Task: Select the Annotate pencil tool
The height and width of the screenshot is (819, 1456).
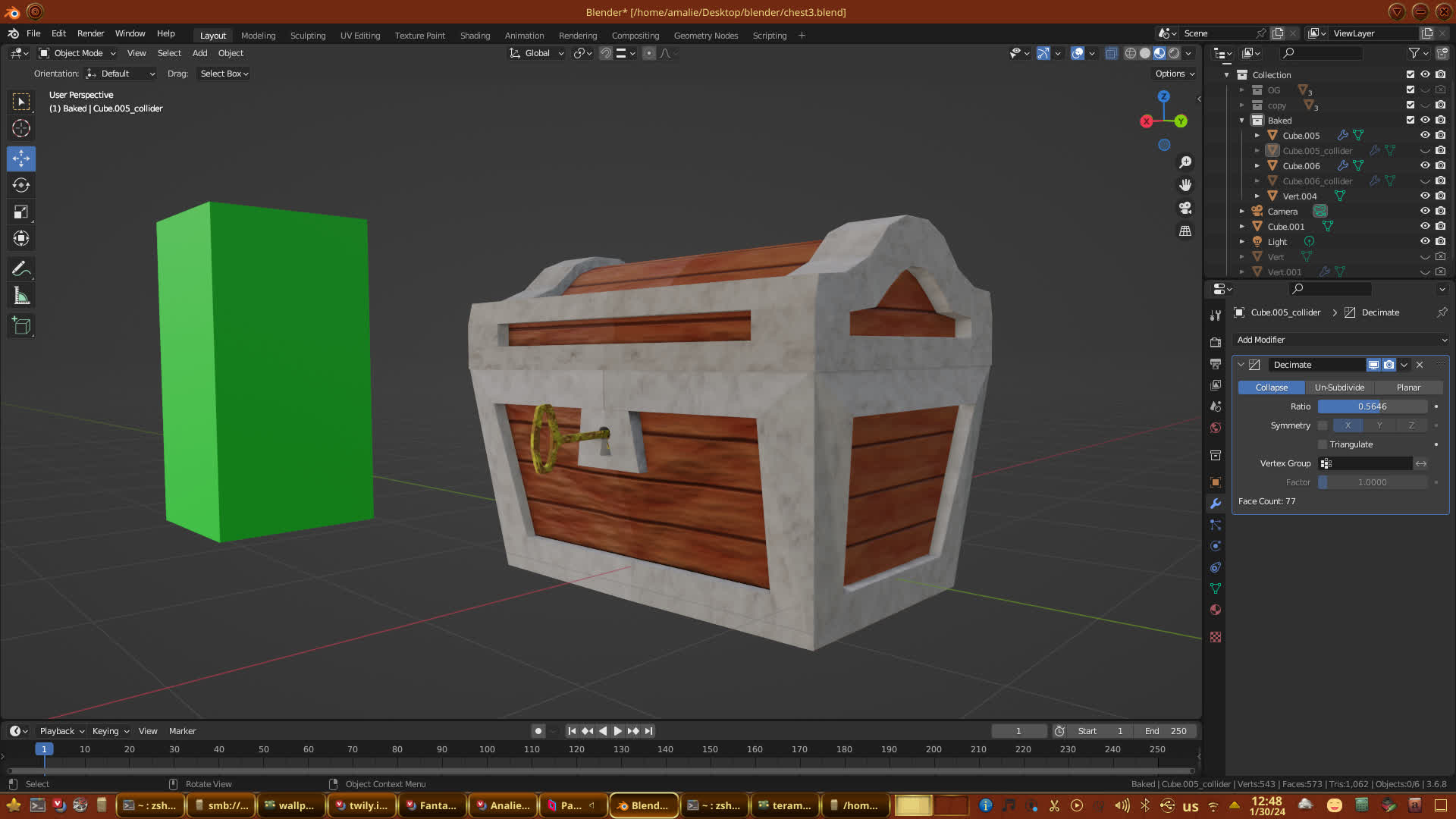Action: [x=21, y=269]
